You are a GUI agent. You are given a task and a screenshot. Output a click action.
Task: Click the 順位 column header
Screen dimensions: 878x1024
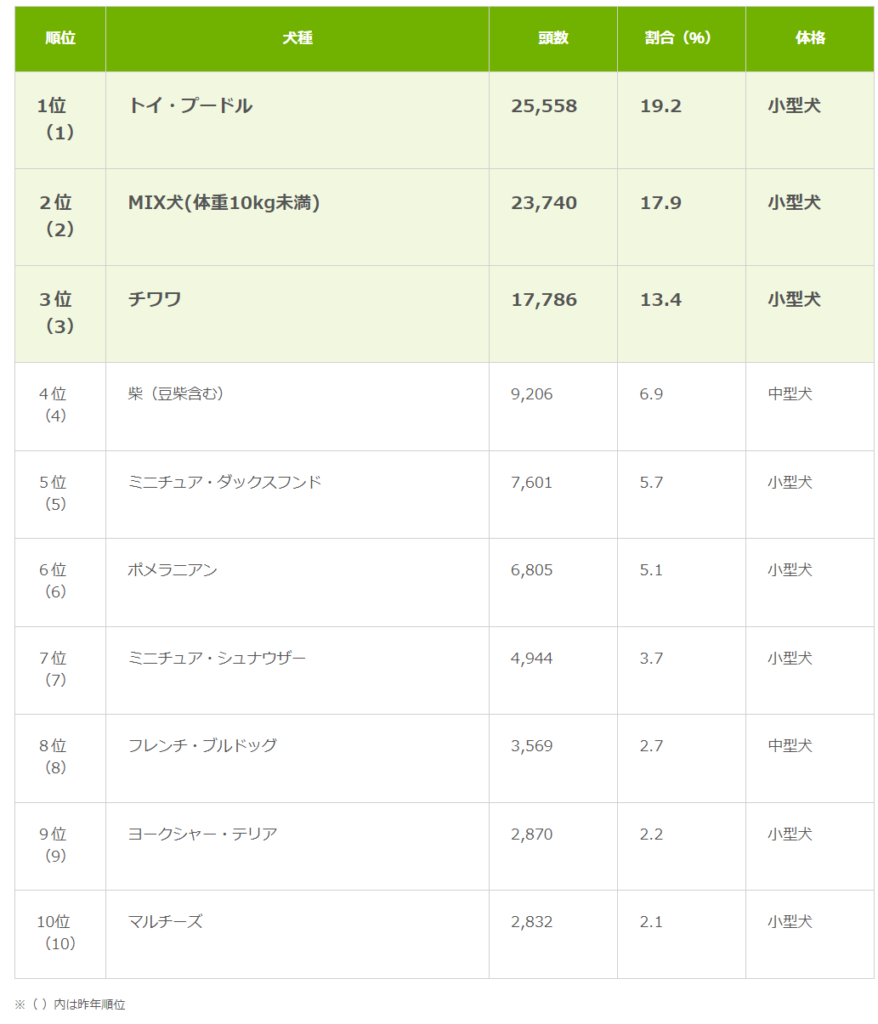click(60, 38)
